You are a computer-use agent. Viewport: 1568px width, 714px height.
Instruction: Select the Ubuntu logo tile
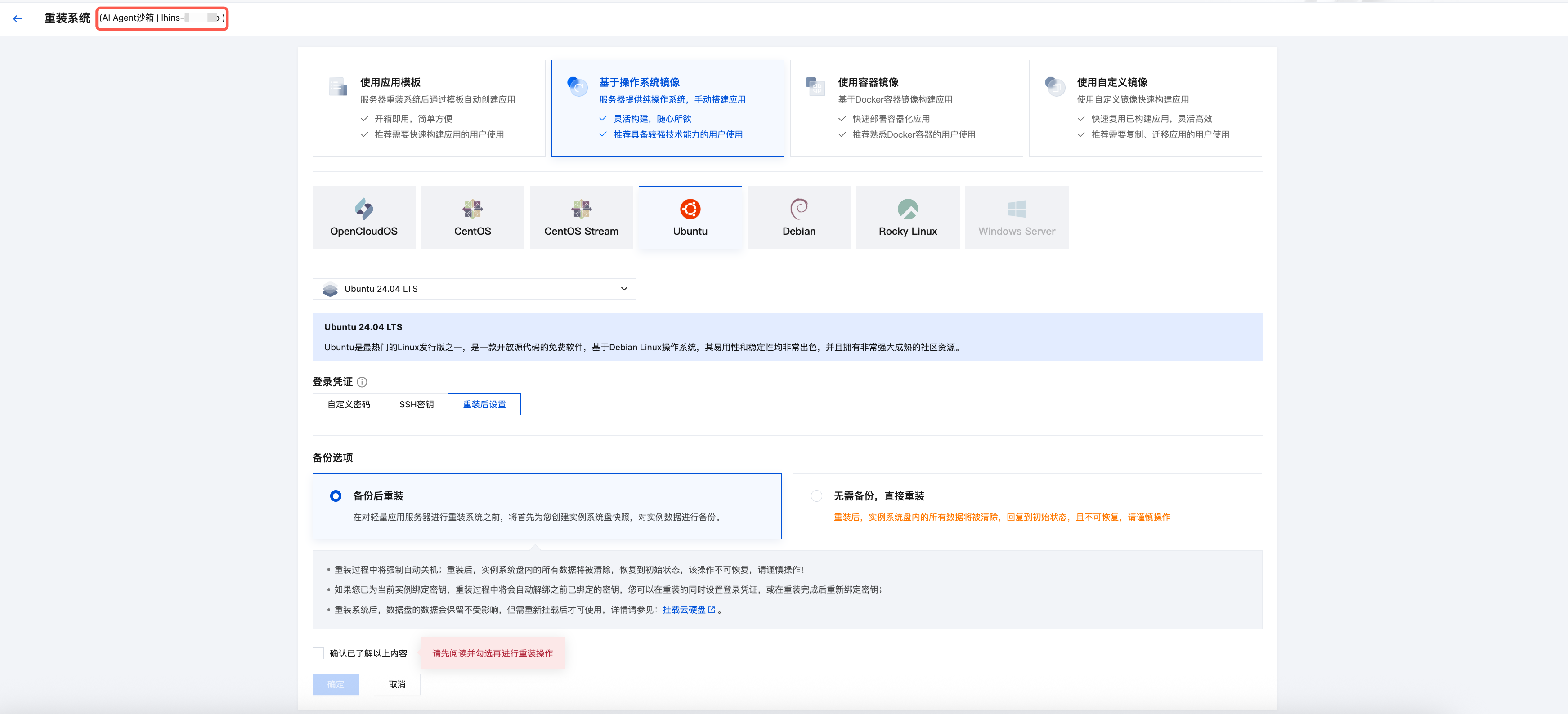(690, 210)
